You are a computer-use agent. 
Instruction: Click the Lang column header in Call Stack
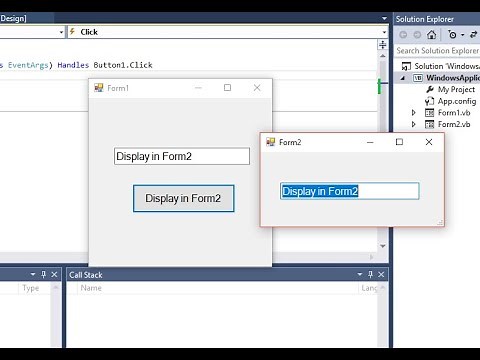click(369, 288)
